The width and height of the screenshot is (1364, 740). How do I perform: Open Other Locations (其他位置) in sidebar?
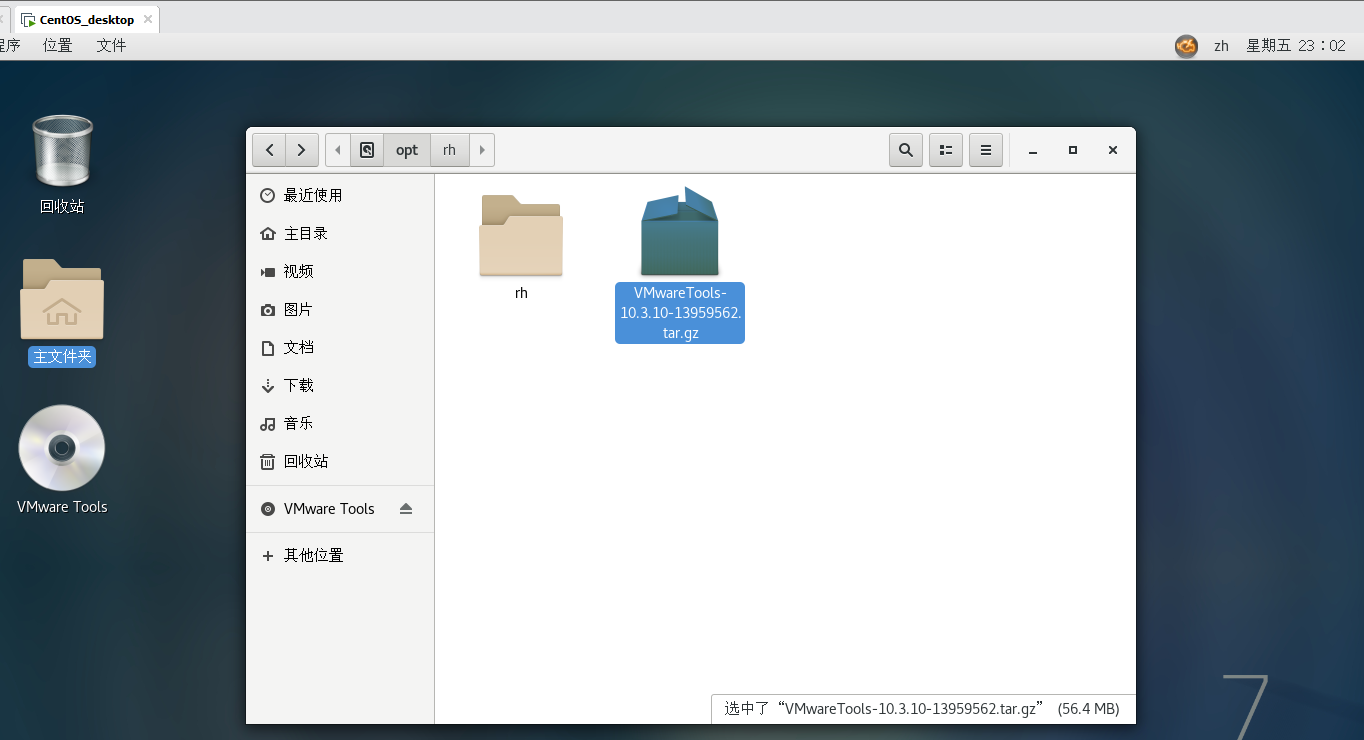click(340, 555)
